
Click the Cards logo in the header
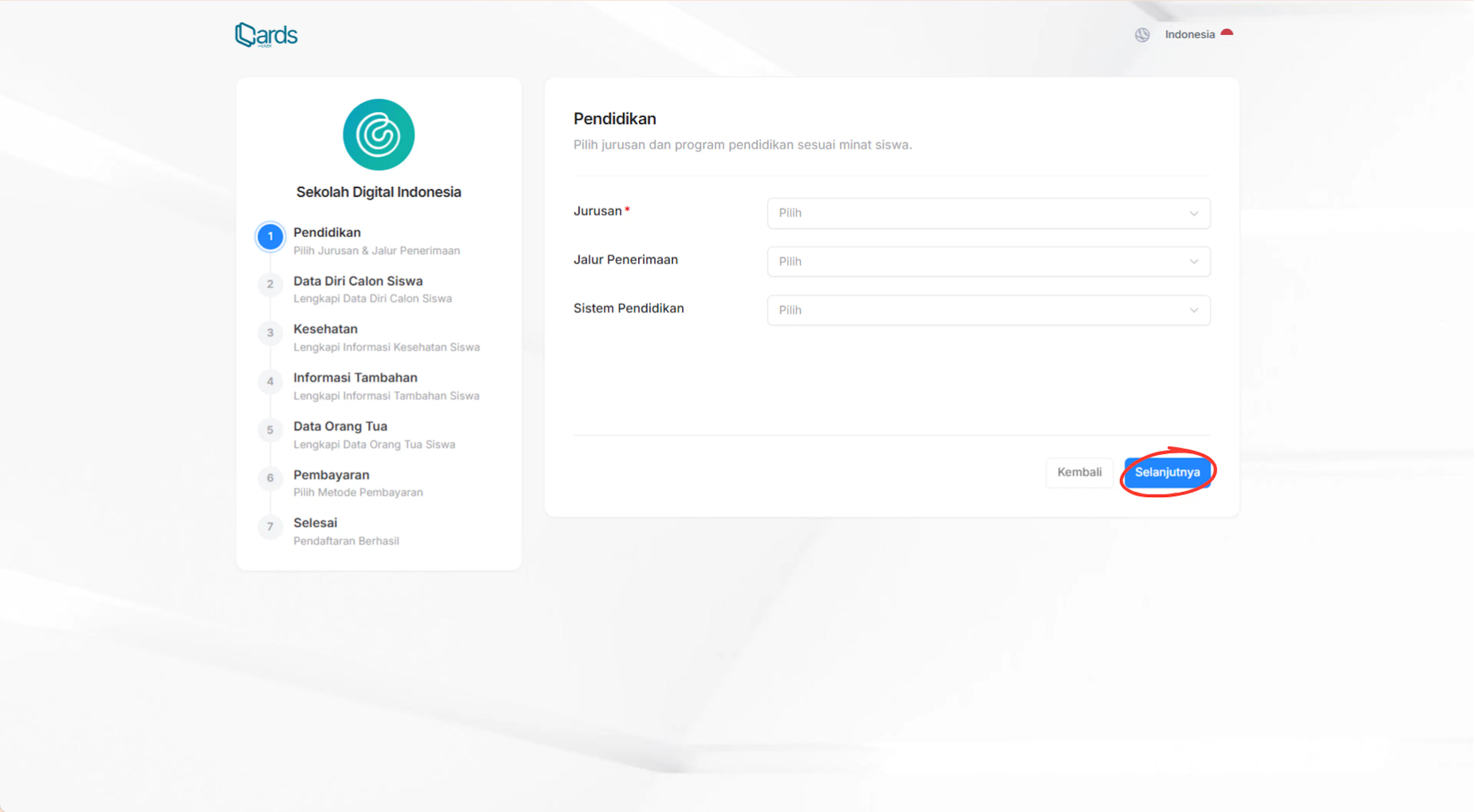point(266,35)
